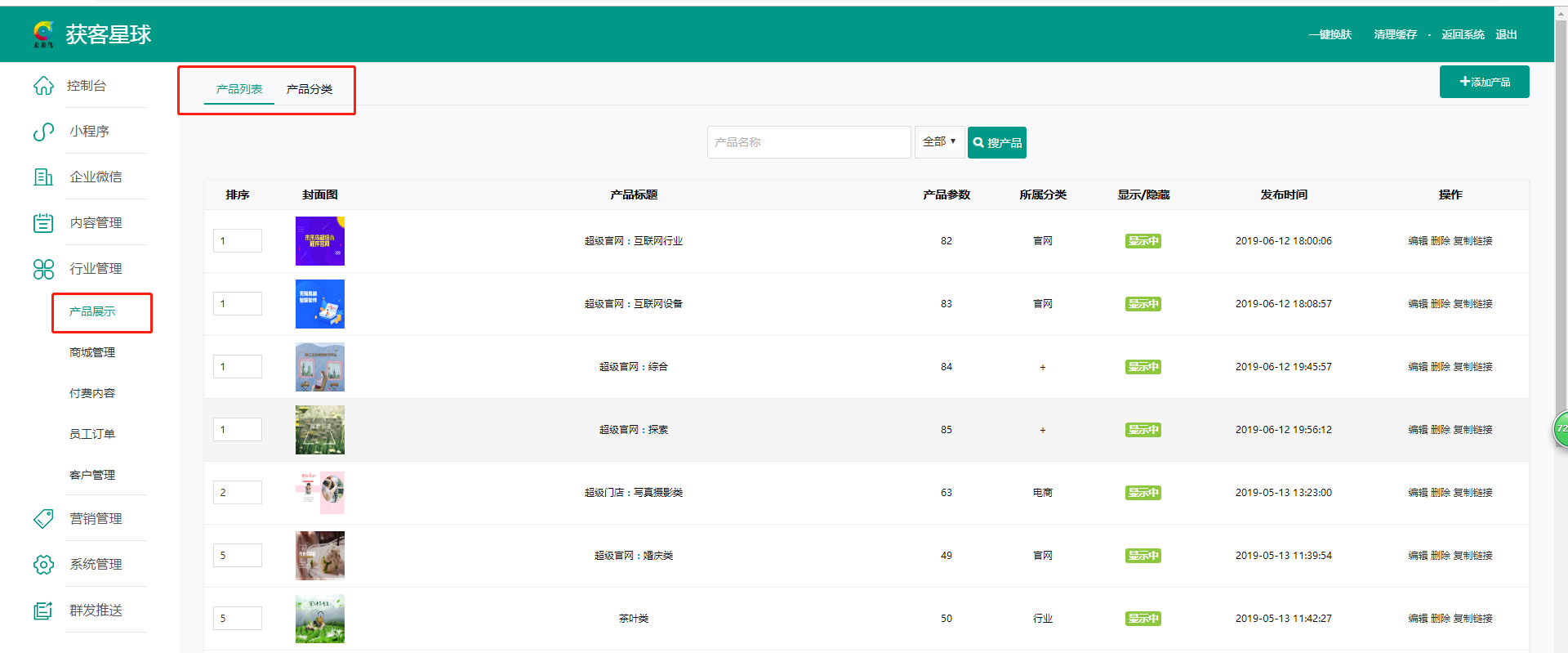Click the 企业微信 building icon
Screen dimensions: 1568x653
tap(43, 177)
